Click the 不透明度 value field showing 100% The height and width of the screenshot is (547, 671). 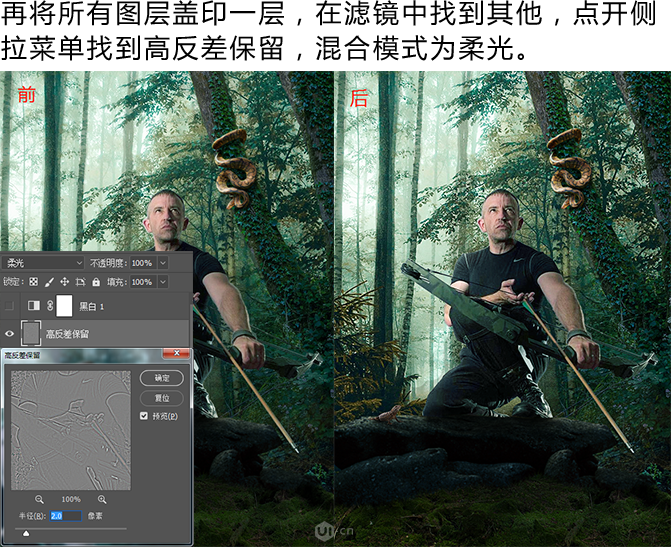click(x=143, y=263)
